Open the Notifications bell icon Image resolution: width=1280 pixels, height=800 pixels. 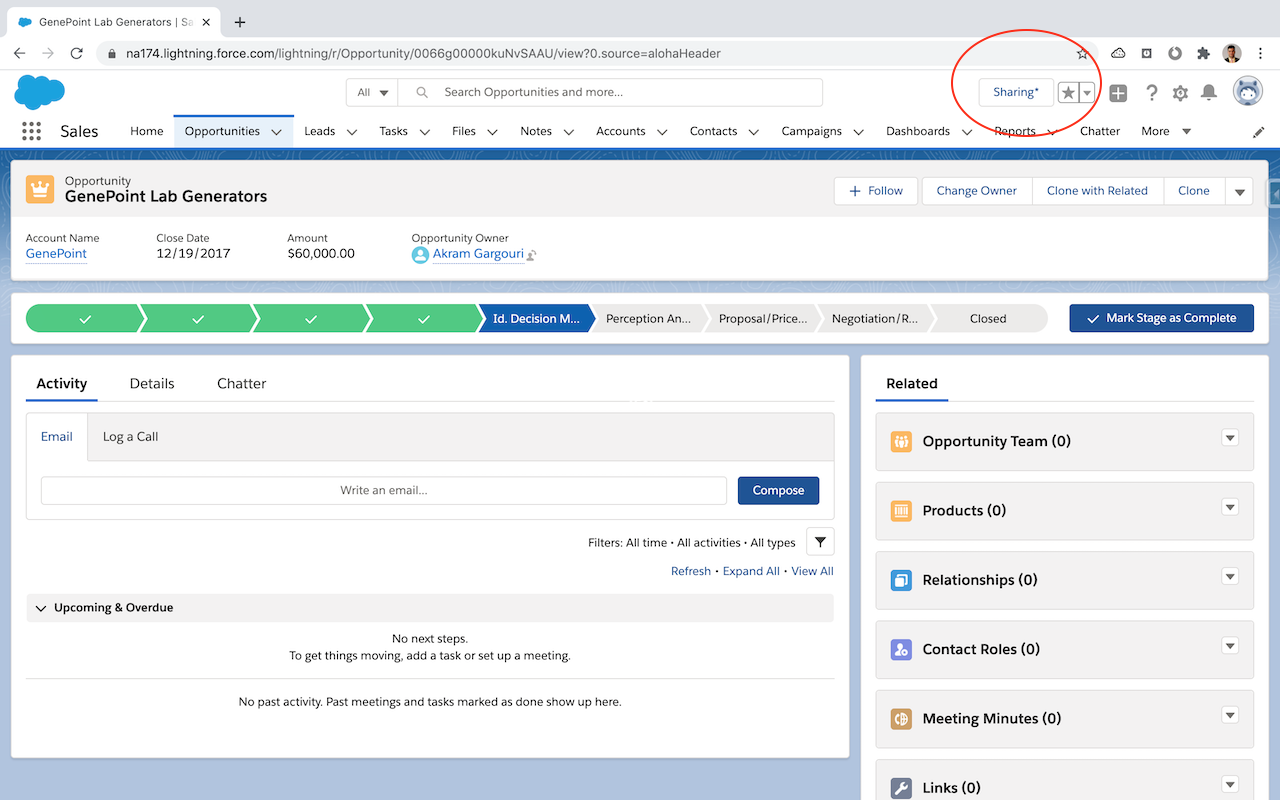[1209, 93]
